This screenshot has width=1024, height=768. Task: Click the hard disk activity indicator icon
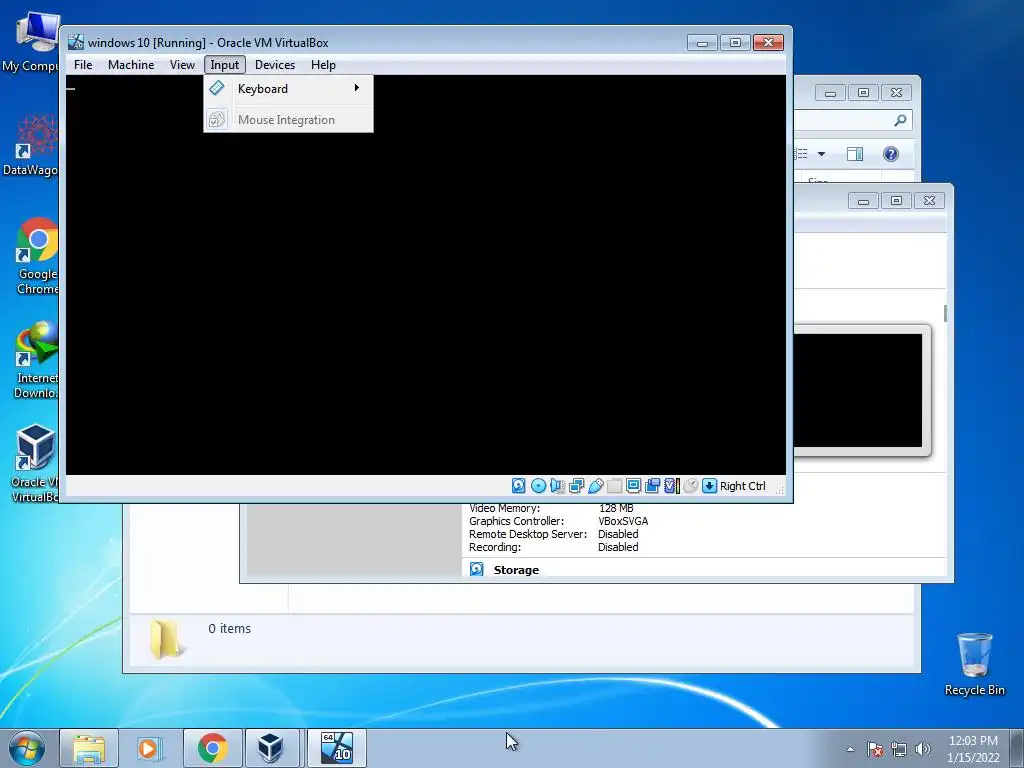[x=519, y=485]
